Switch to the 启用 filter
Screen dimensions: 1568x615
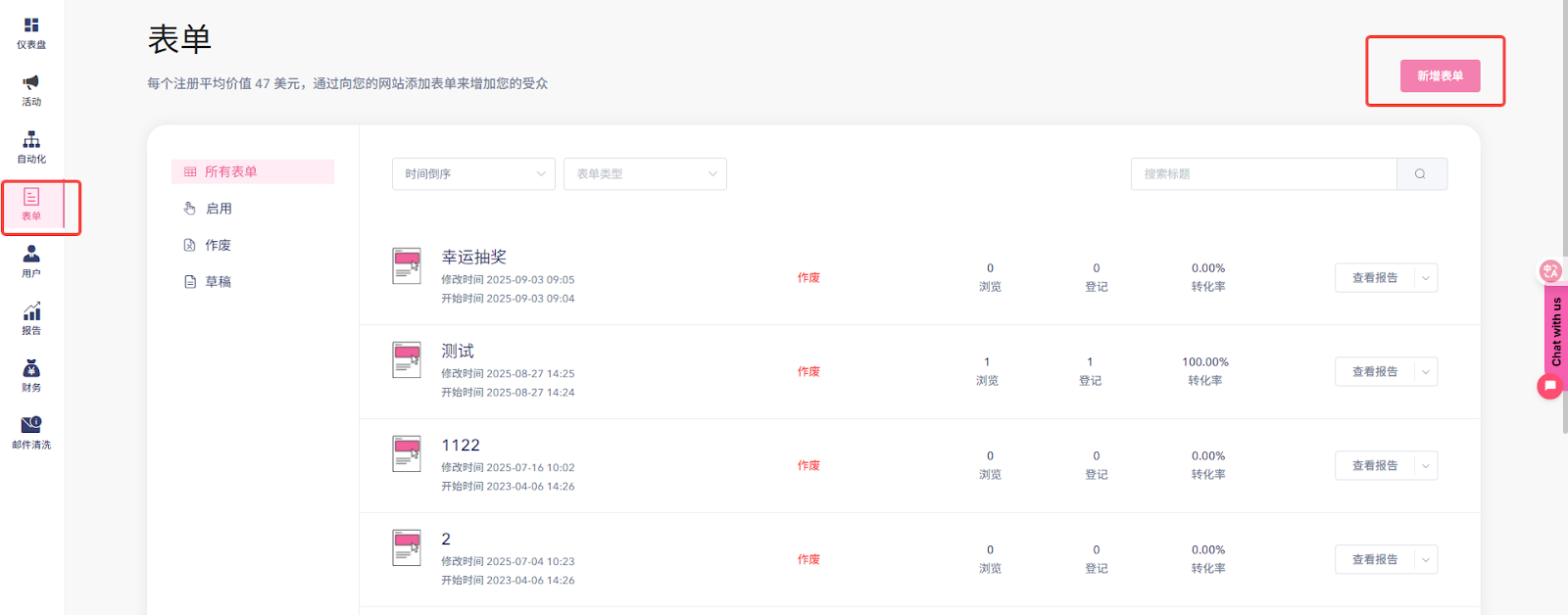tap(219, 209)
